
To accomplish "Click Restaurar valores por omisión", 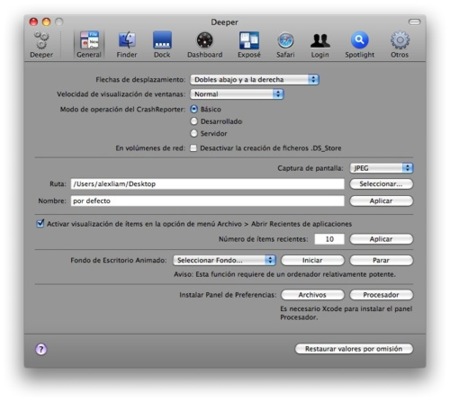I will [354, 349].
